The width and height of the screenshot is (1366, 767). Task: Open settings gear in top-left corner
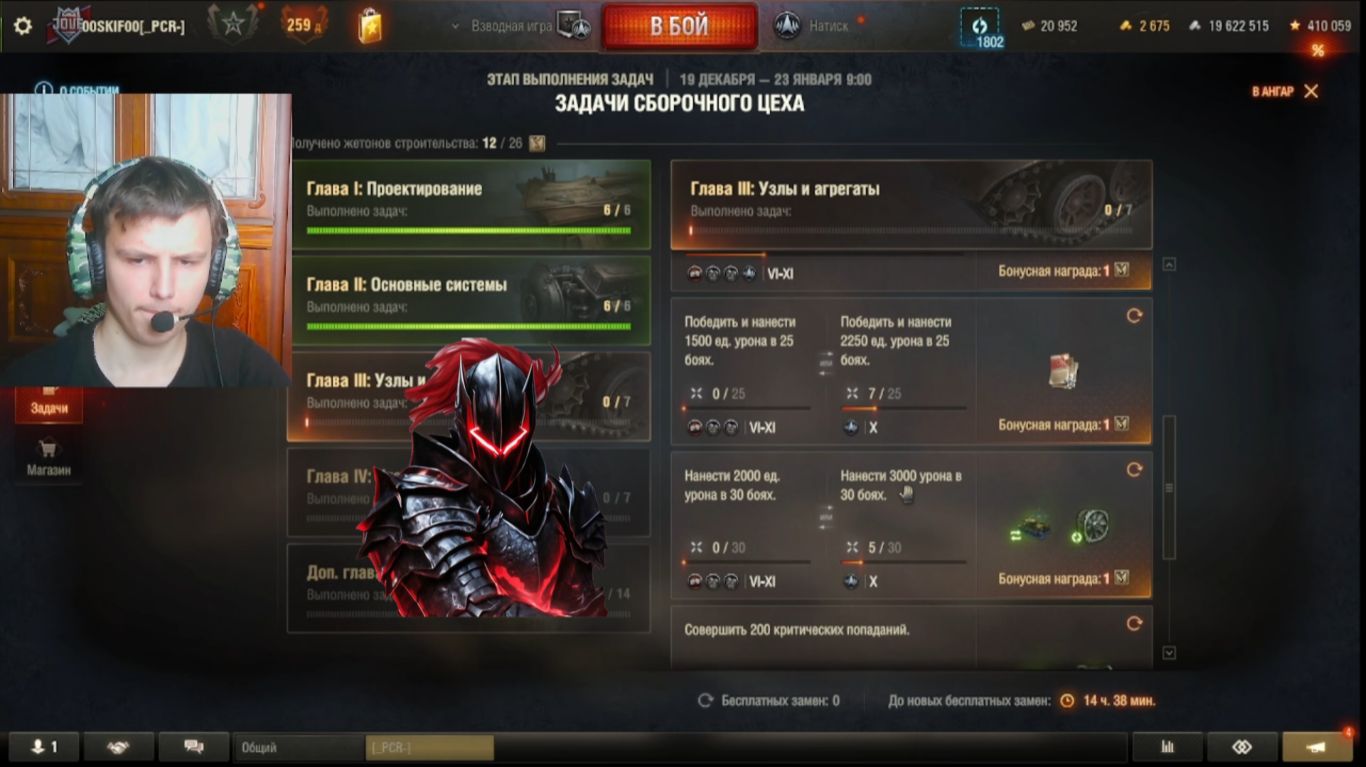pos(23,26)
